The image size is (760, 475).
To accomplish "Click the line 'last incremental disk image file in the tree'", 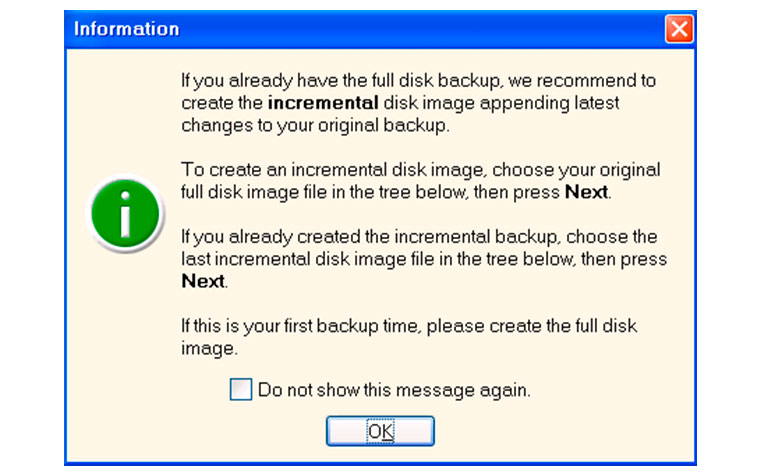I will [424, 259].
